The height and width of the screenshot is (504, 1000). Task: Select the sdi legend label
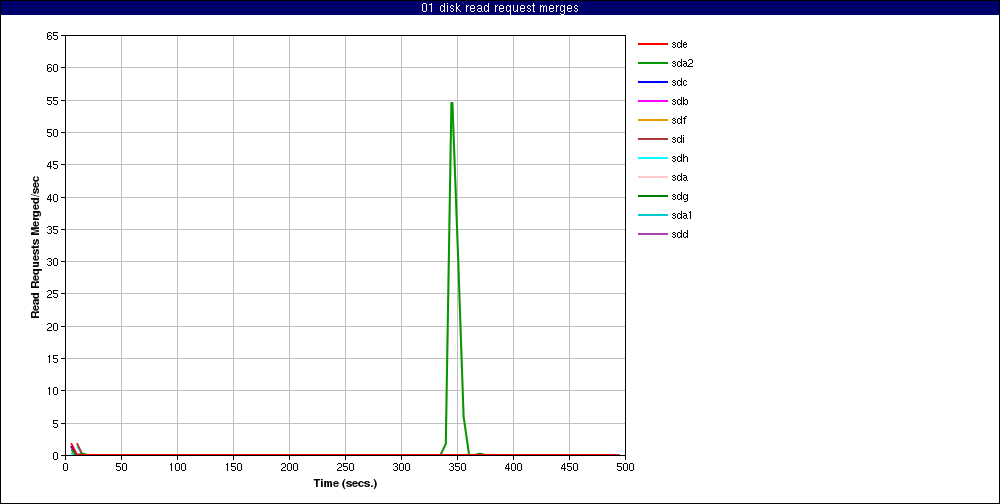coord(678,139)
